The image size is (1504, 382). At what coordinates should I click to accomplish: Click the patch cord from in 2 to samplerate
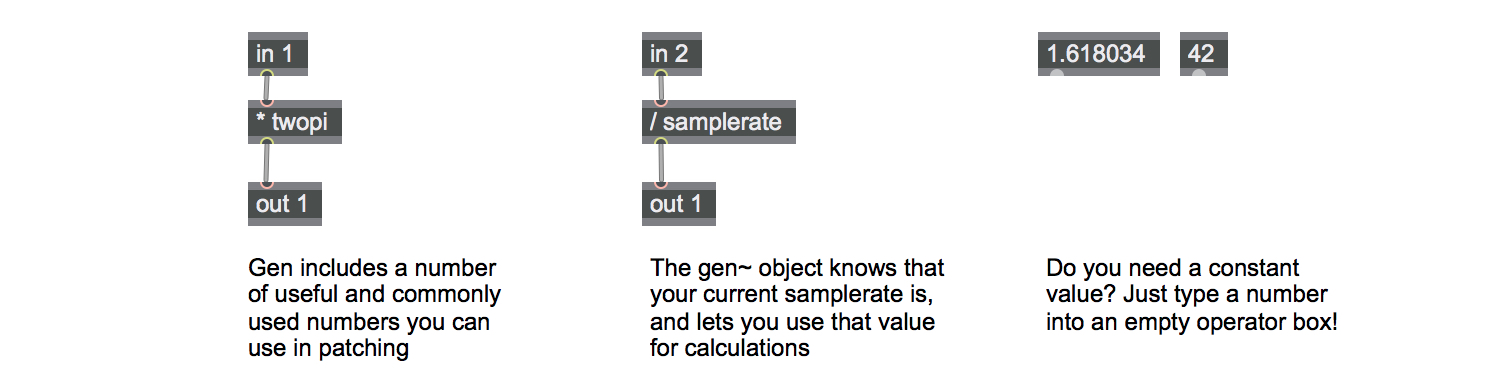coord(660,88)
